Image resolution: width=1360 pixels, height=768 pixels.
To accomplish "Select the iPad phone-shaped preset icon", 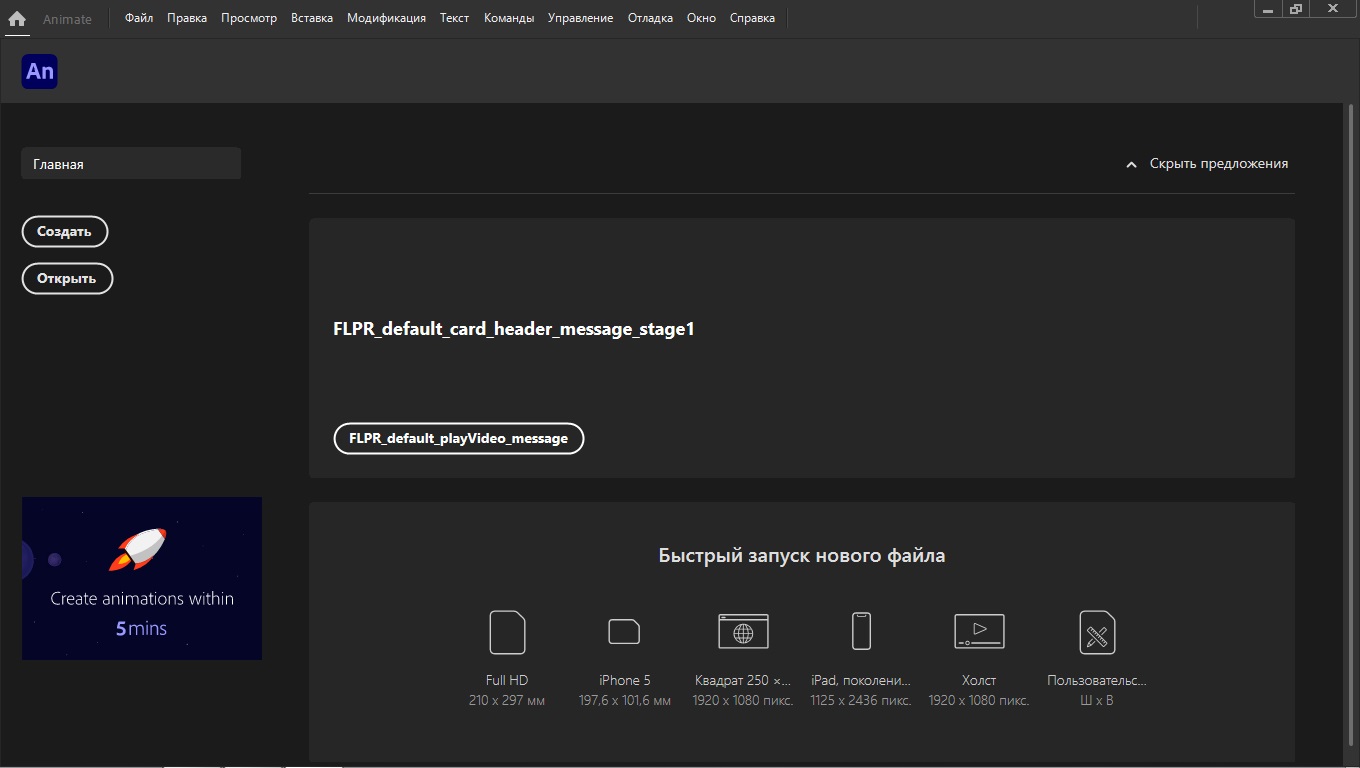I will point(861,632).
